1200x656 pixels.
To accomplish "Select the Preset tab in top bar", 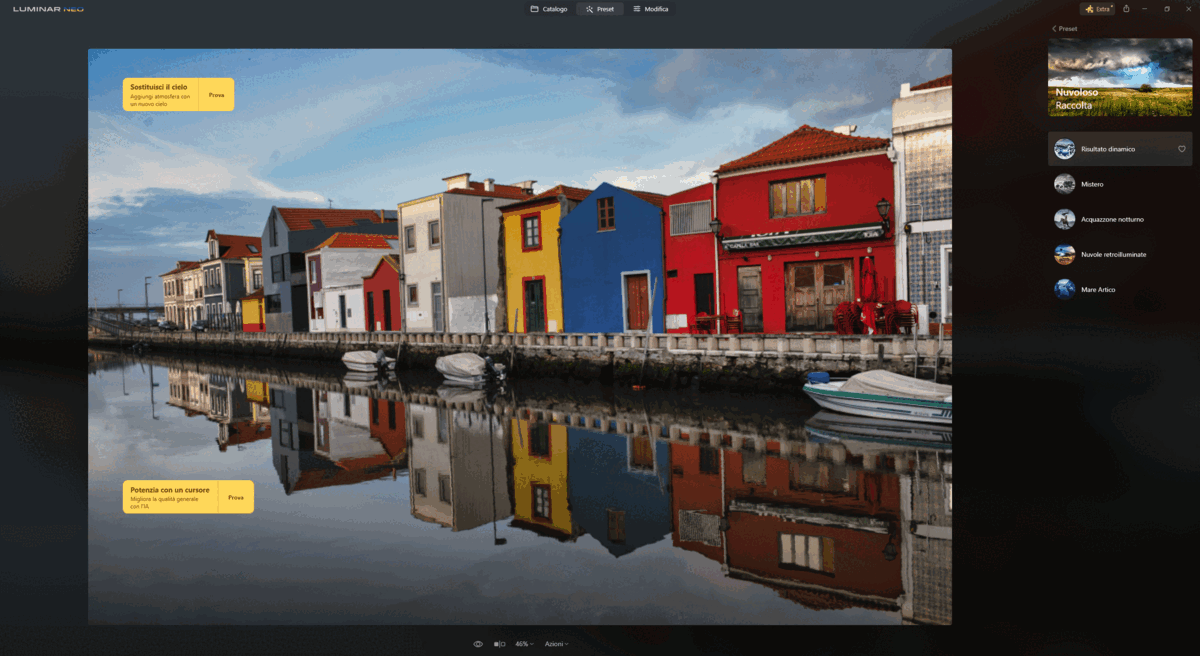I will coord(599,9).
